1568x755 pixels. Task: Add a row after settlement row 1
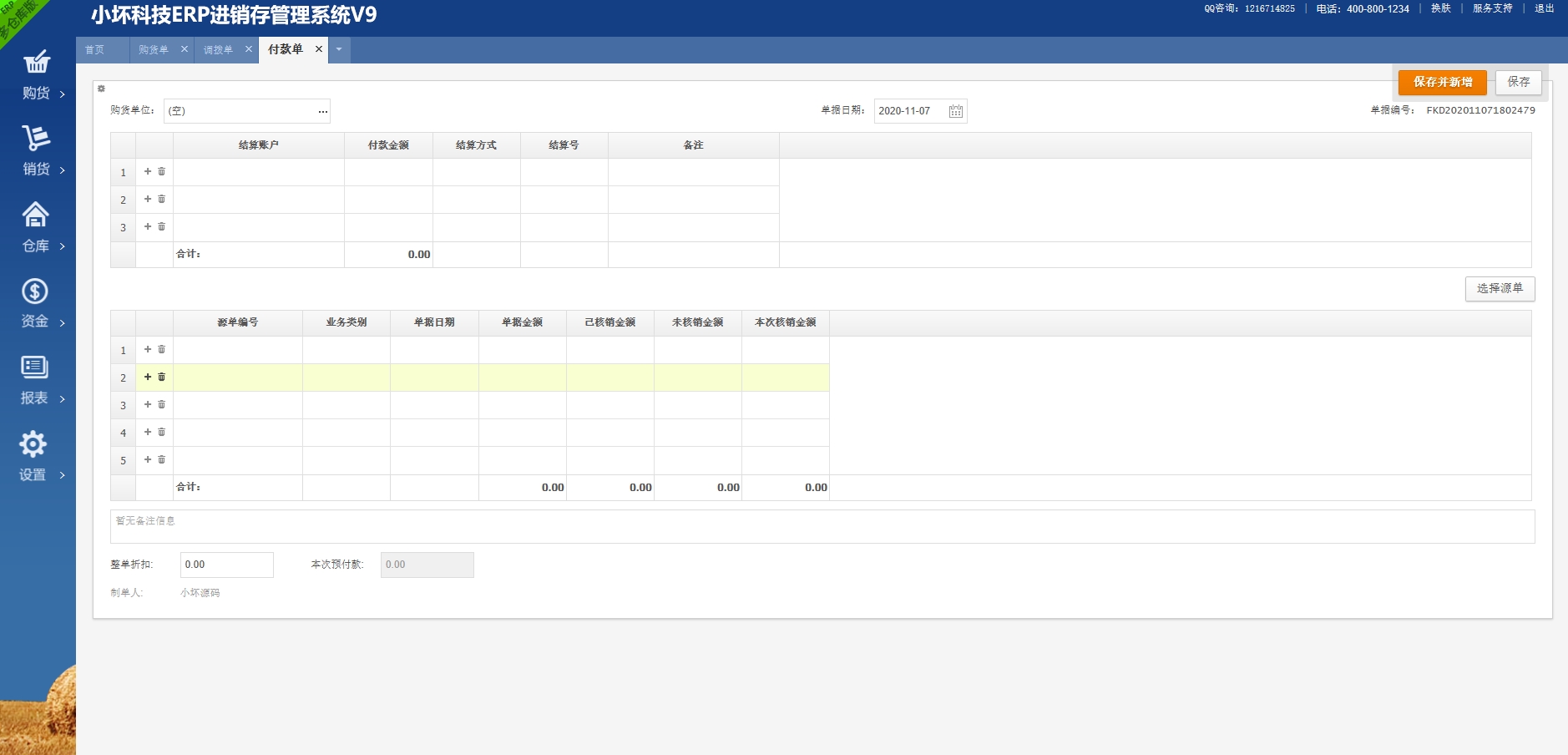(148, 171)
